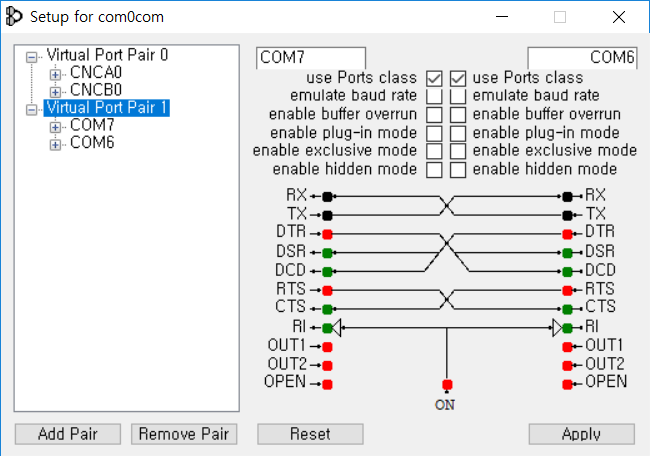Click the COM7 RI green pin

pyautogui.click(x=327, y=328)
